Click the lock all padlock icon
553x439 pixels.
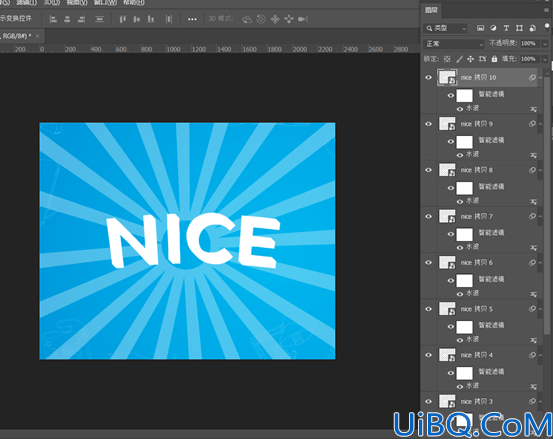point(494,59)
